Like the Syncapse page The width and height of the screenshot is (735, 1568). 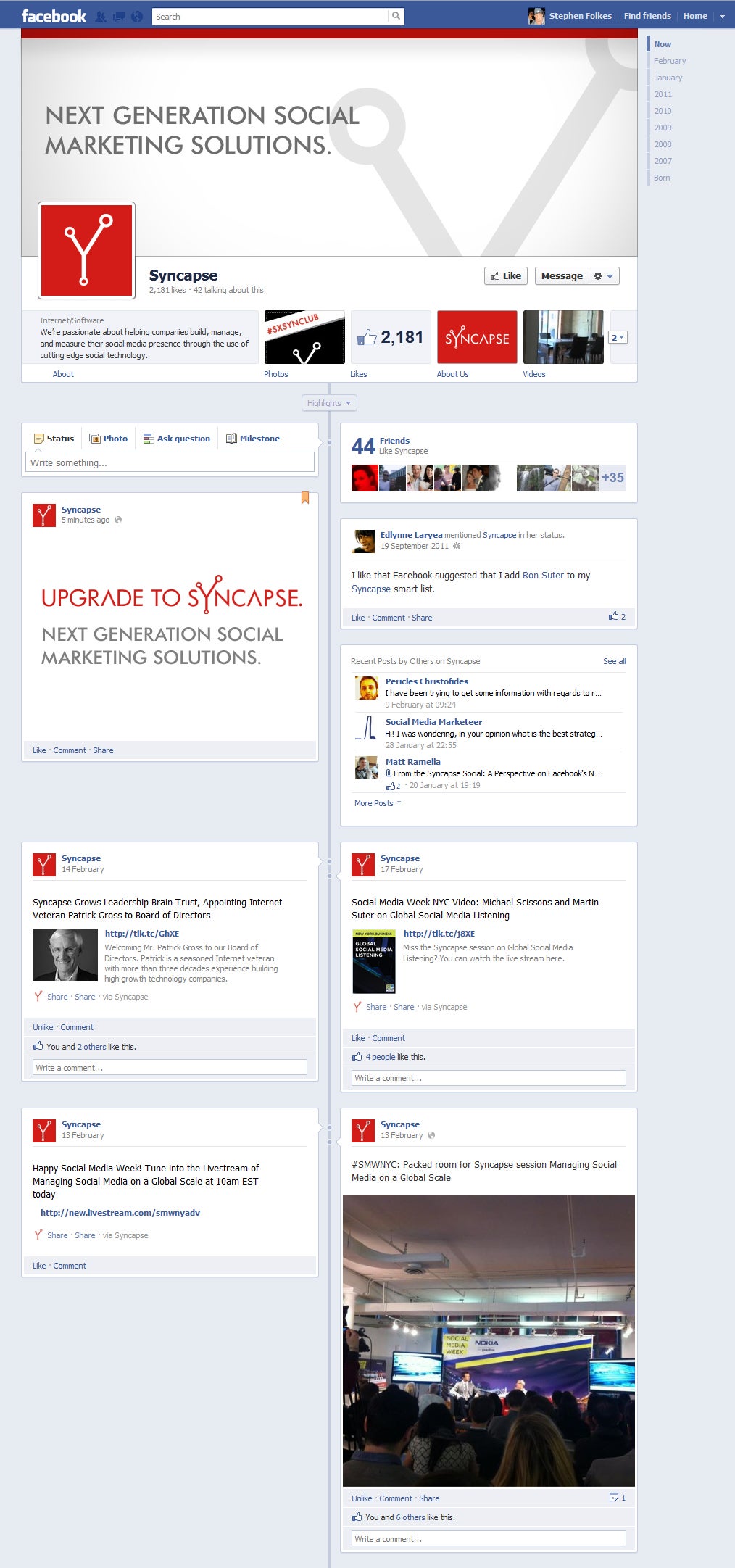pyautogui.click(x=506, y=276)
